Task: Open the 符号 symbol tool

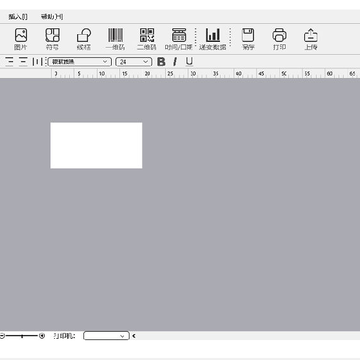Action: 52,39
